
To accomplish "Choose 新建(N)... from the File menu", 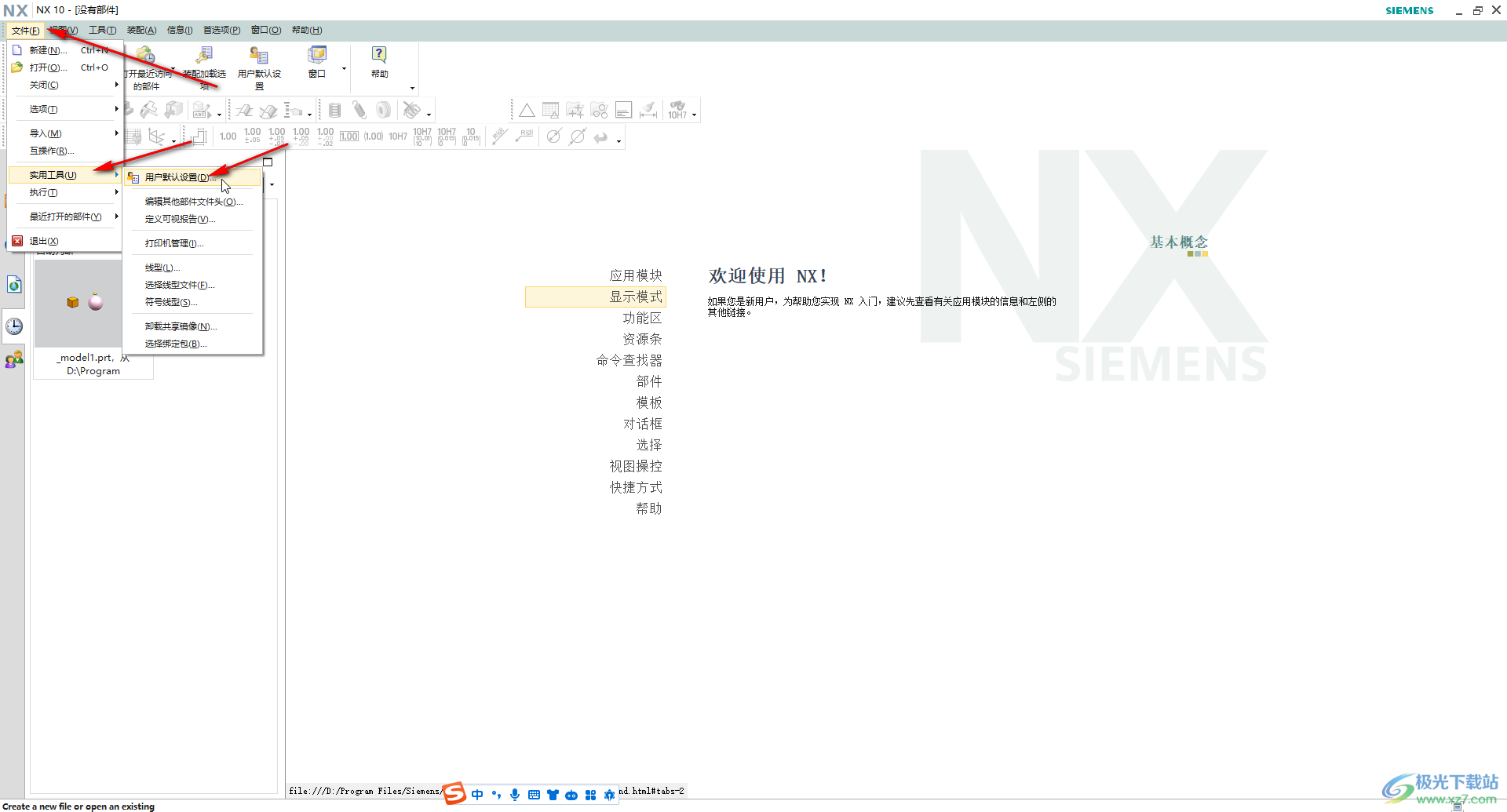I will (66, 50).
